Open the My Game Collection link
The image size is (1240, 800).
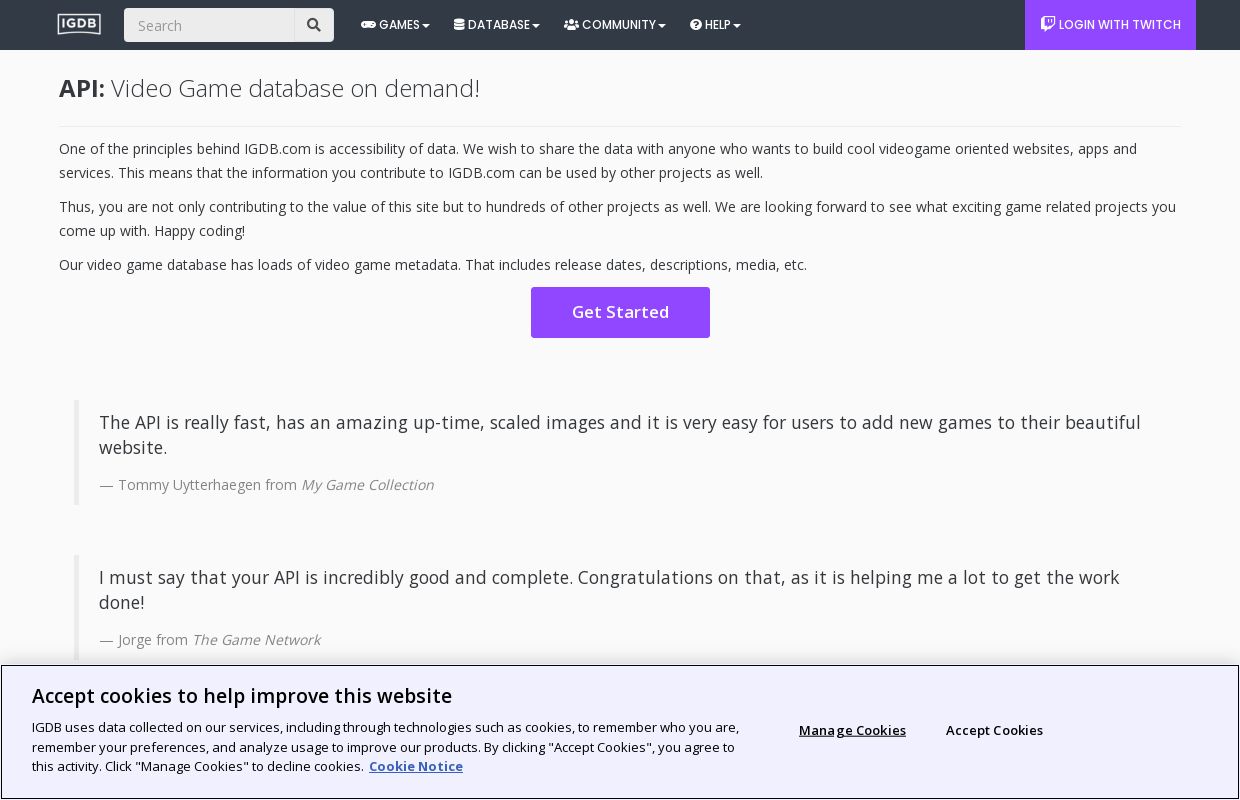pyautogui.click(x=367, y=485)
